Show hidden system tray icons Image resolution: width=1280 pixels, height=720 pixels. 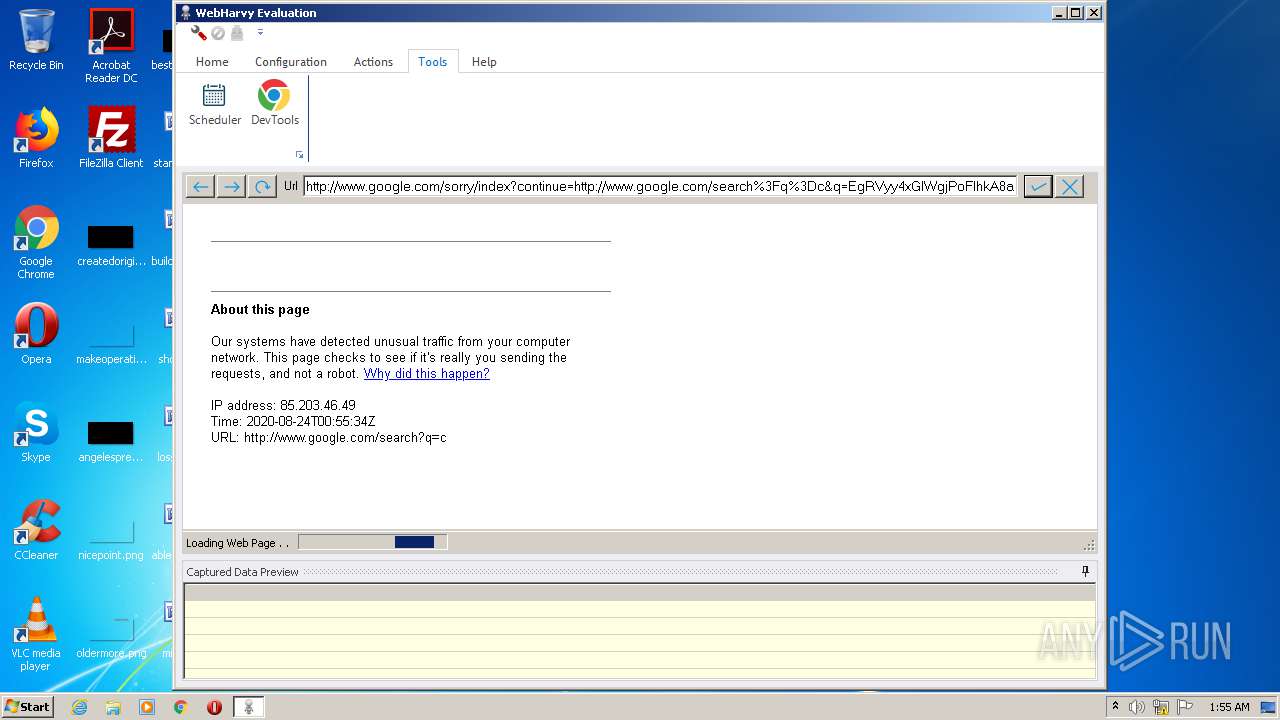(x=1116, y=706)
